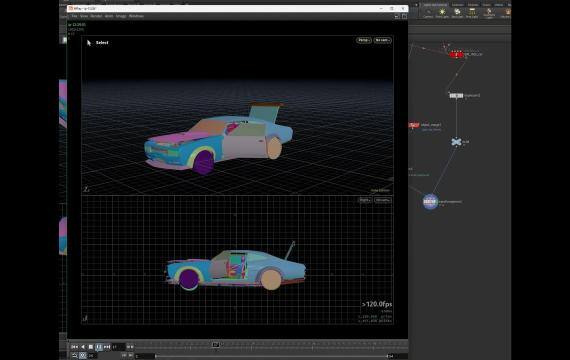Click the frame range slider bar
This screenshot has width=570, height=360.
pos(271,356)
